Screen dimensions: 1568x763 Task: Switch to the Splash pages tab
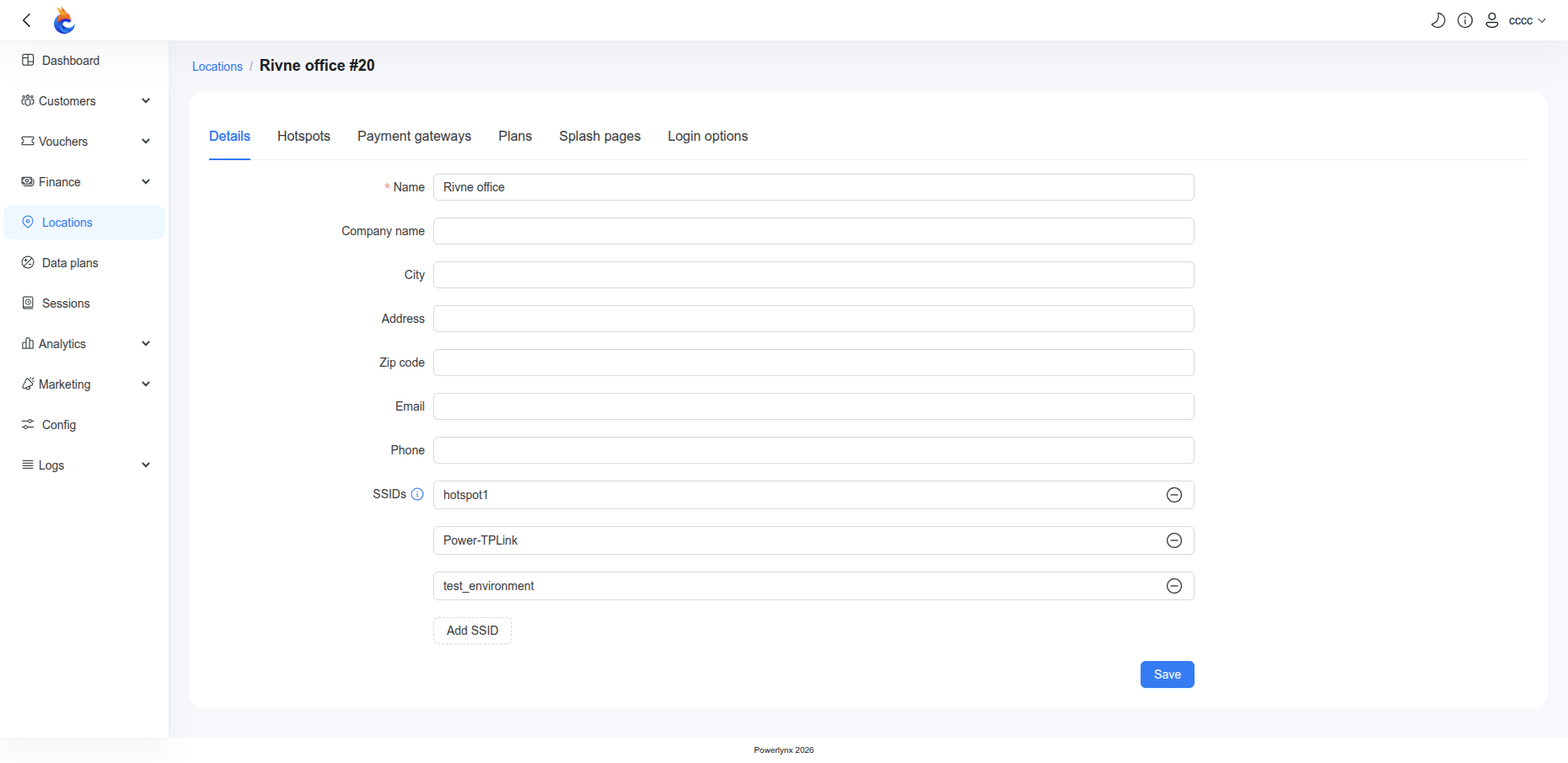599,136
